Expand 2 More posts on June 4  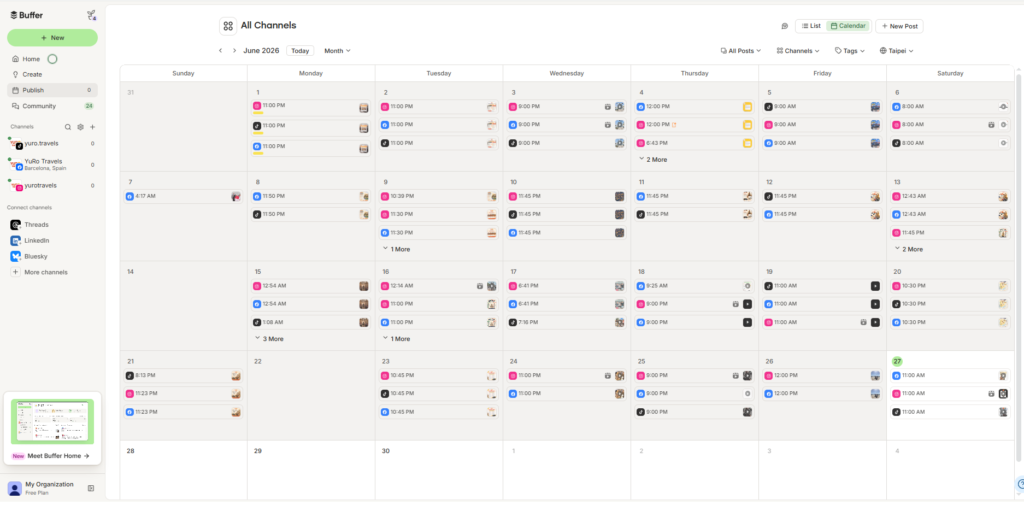(653, 159)
